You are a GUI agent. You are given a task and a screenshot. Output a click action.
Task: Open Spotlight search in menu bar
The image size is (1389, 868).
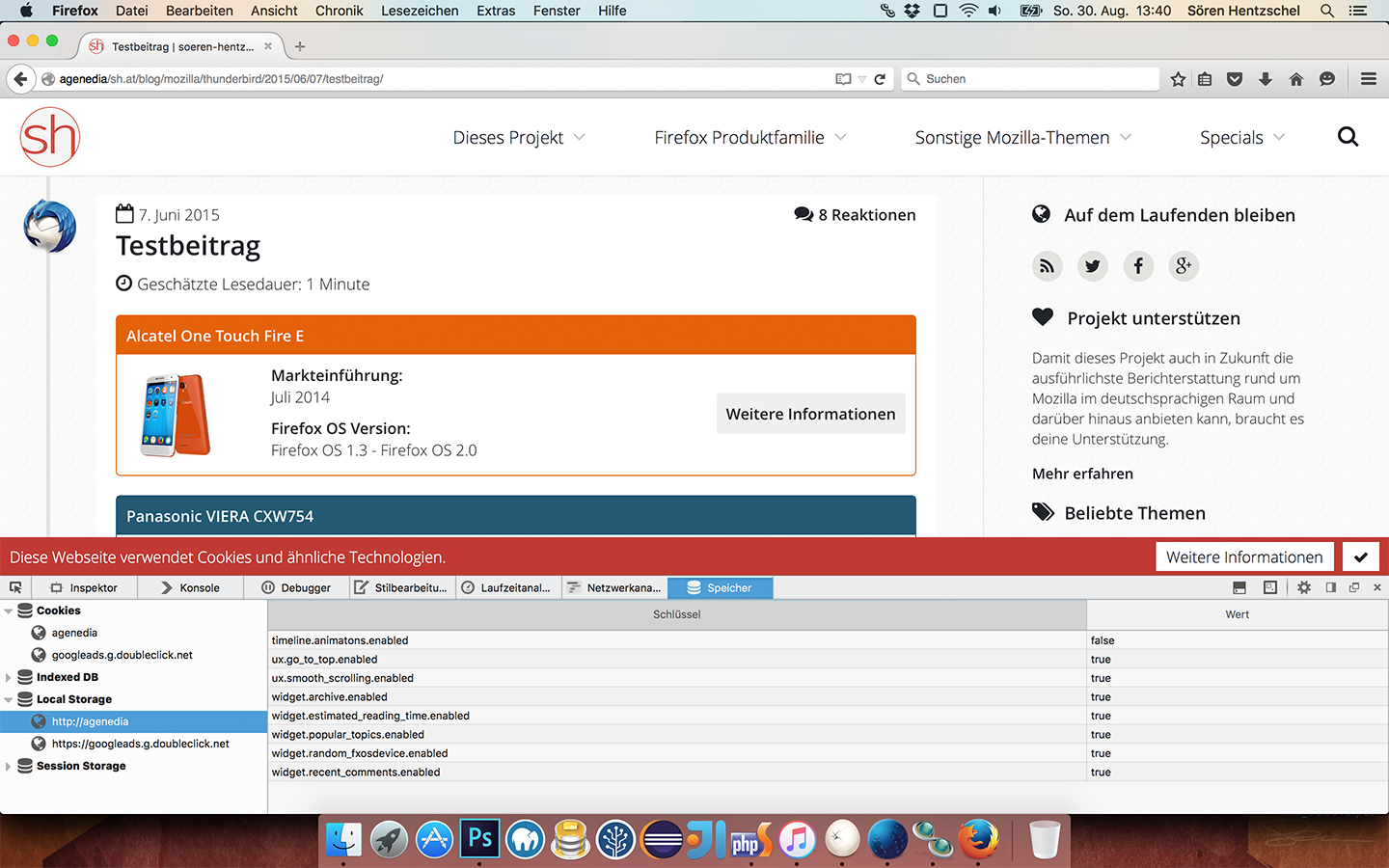click(1327, 11)
